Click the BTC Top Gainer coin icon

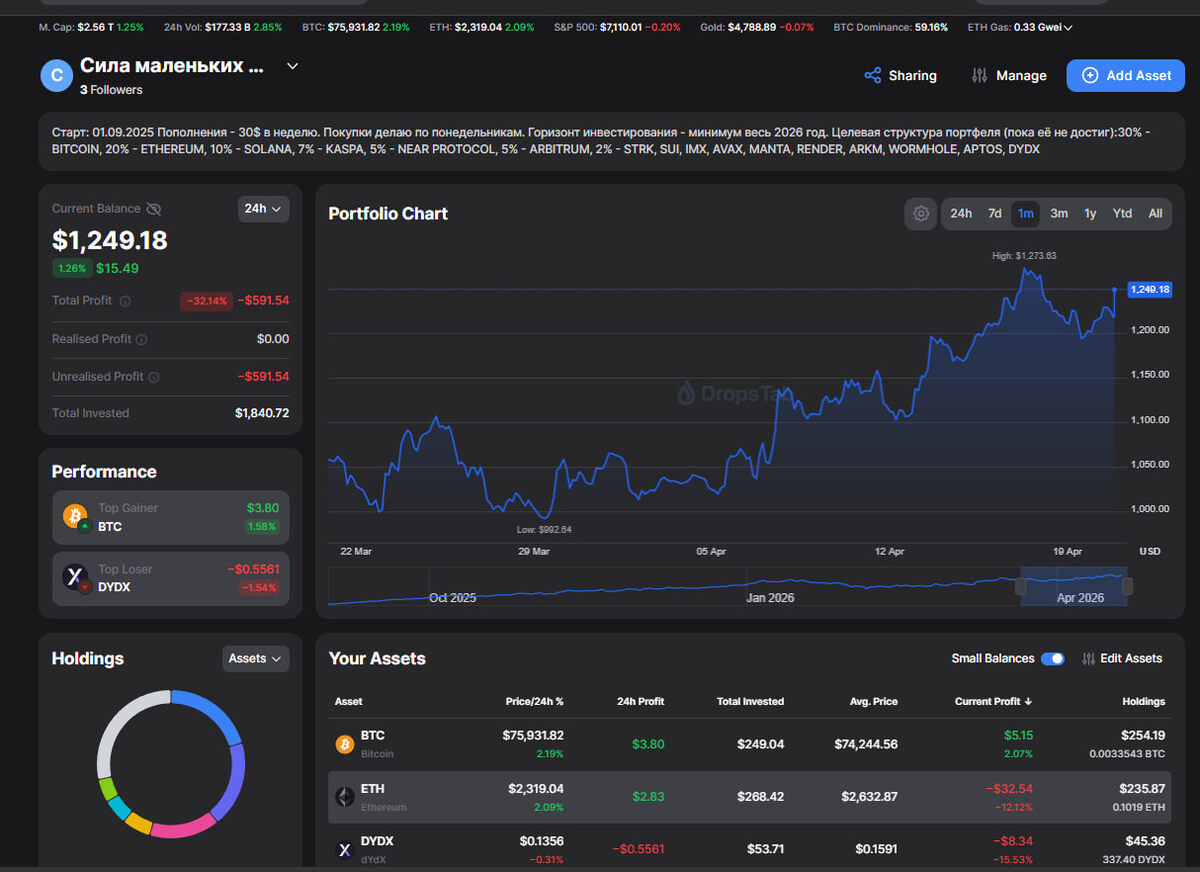click(75, 516)
